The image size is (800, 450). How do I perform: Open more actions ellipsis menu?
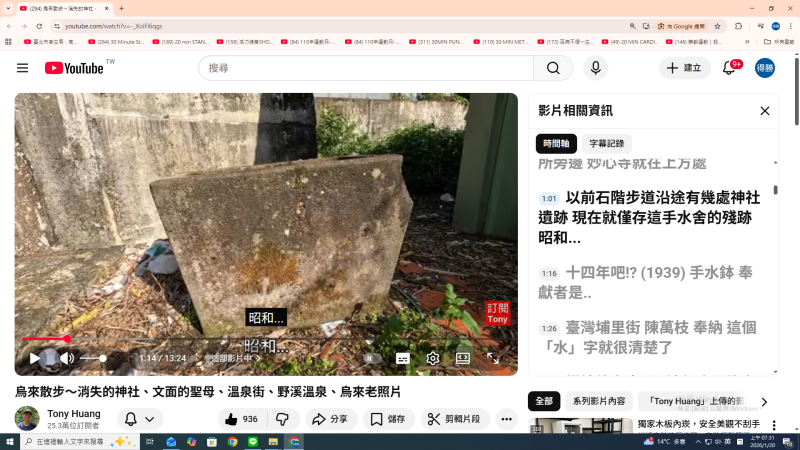[x=506, y=419]
